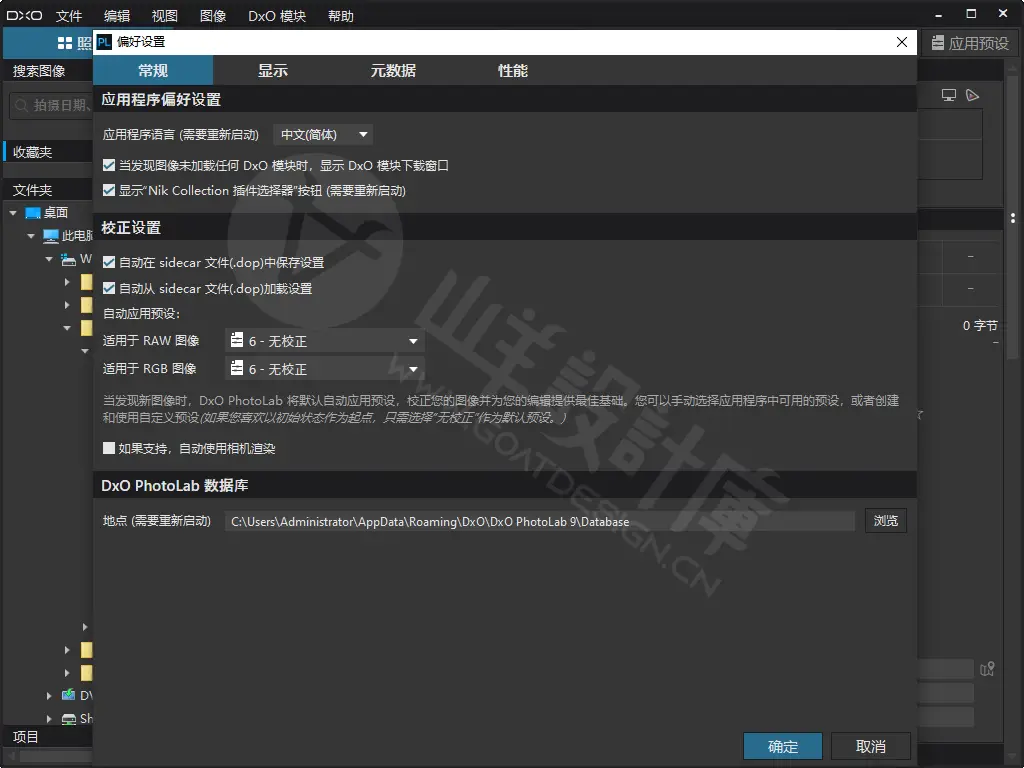Image resolution: width=1024 pixels, height=768 pixels.
Task: Click the sidebar horizontal scrollbar left arrow
Action: (11, 756)
